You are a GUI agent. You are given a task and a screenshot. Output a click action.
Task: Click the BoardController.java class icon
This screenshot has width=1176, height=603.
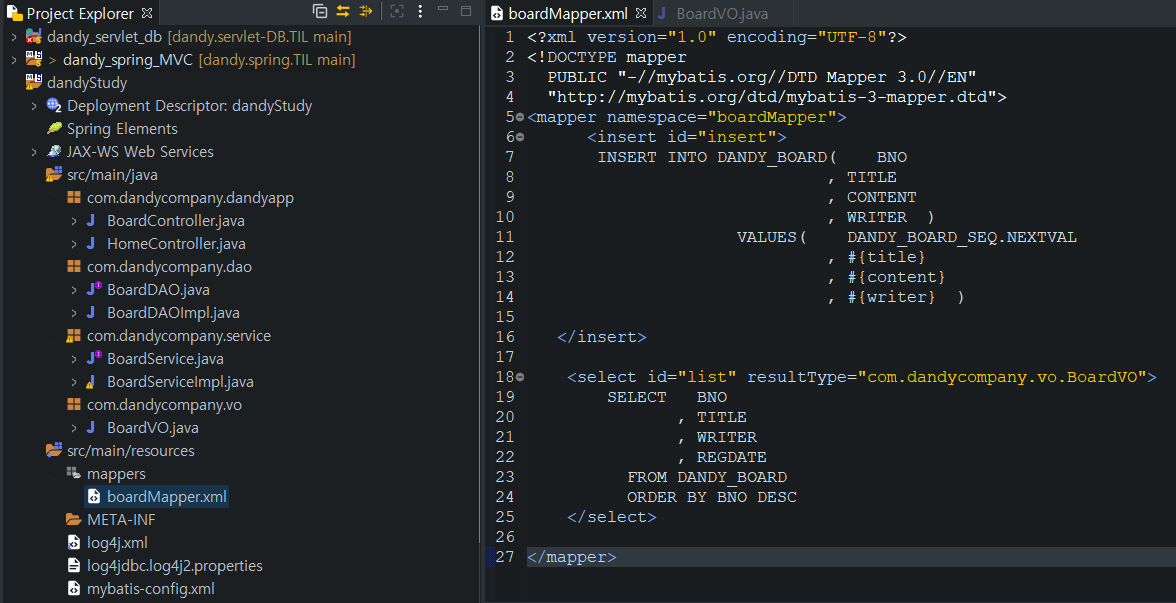coord(92,220)
